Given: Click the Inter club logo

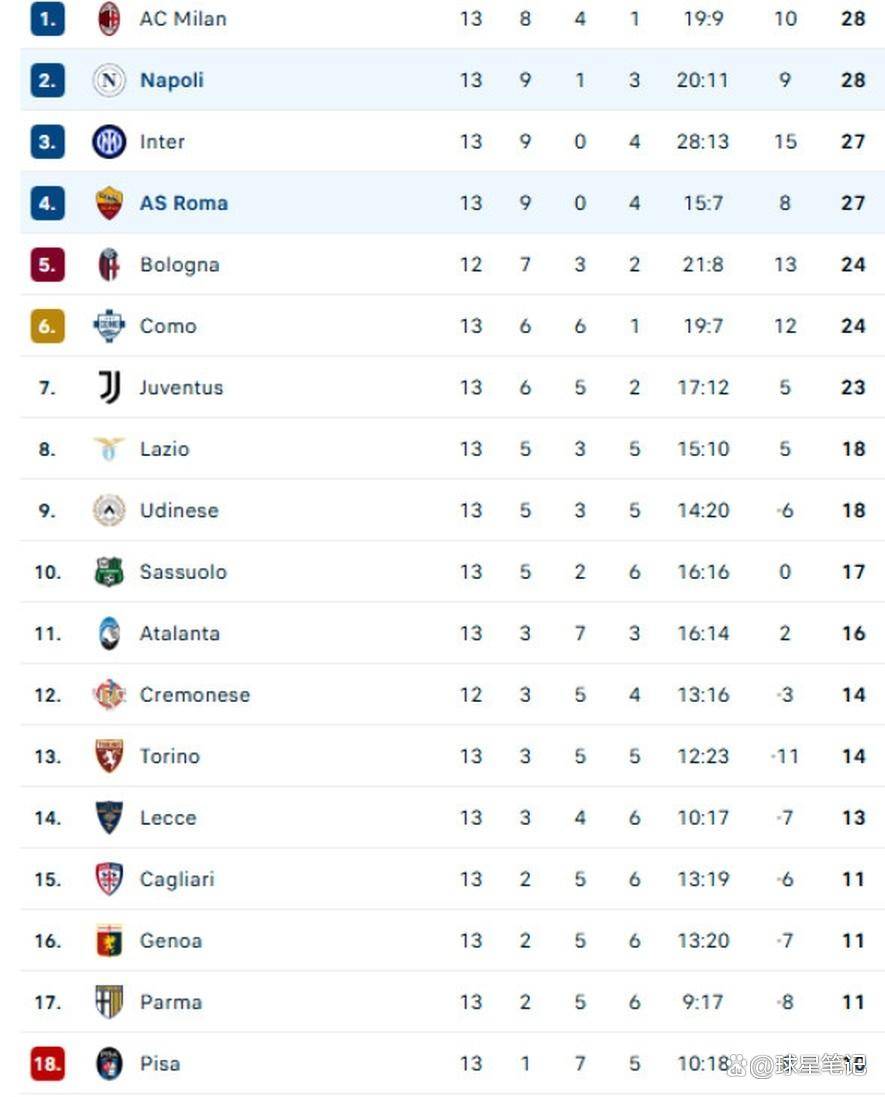Looking at the screenshot, I should click(x=109, y=142).
